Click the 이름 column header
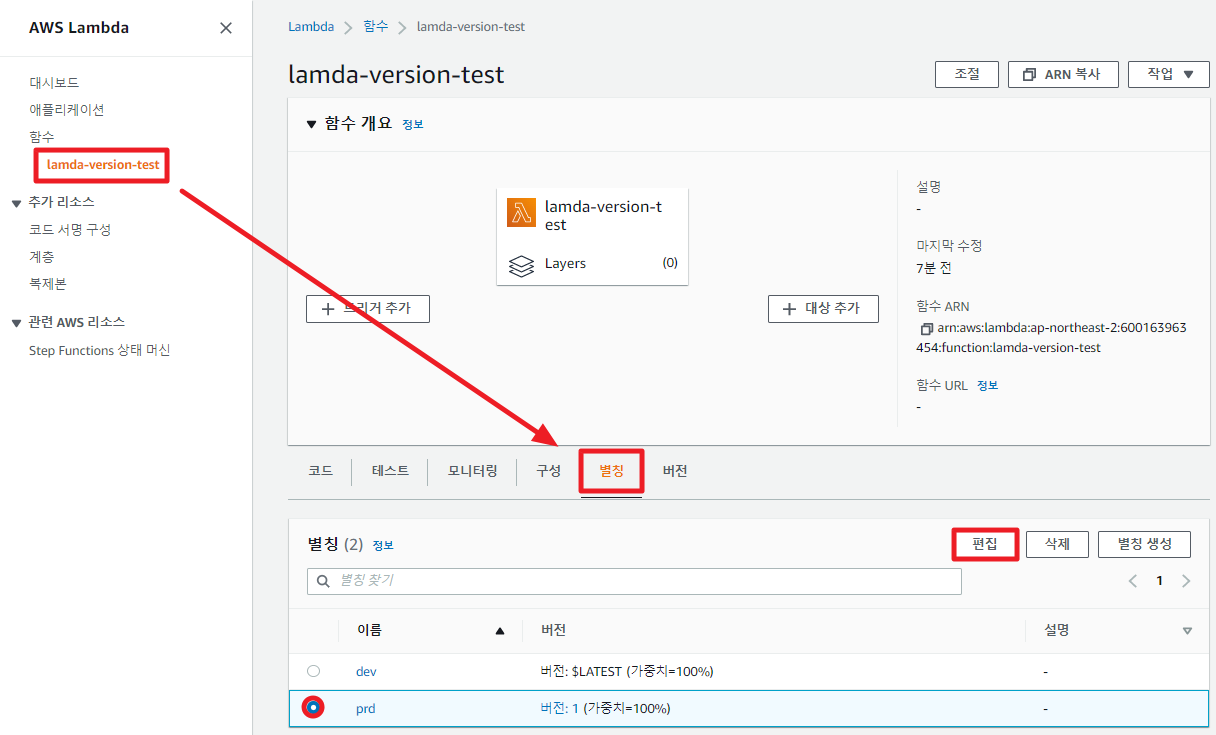 tap(369, 631)
